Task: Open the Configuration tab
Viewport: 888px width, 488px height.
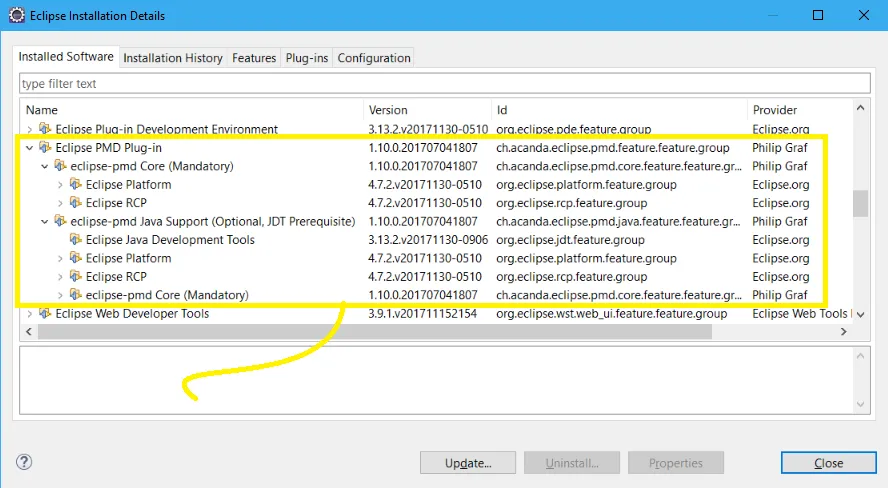Action: tap(374, 58)
